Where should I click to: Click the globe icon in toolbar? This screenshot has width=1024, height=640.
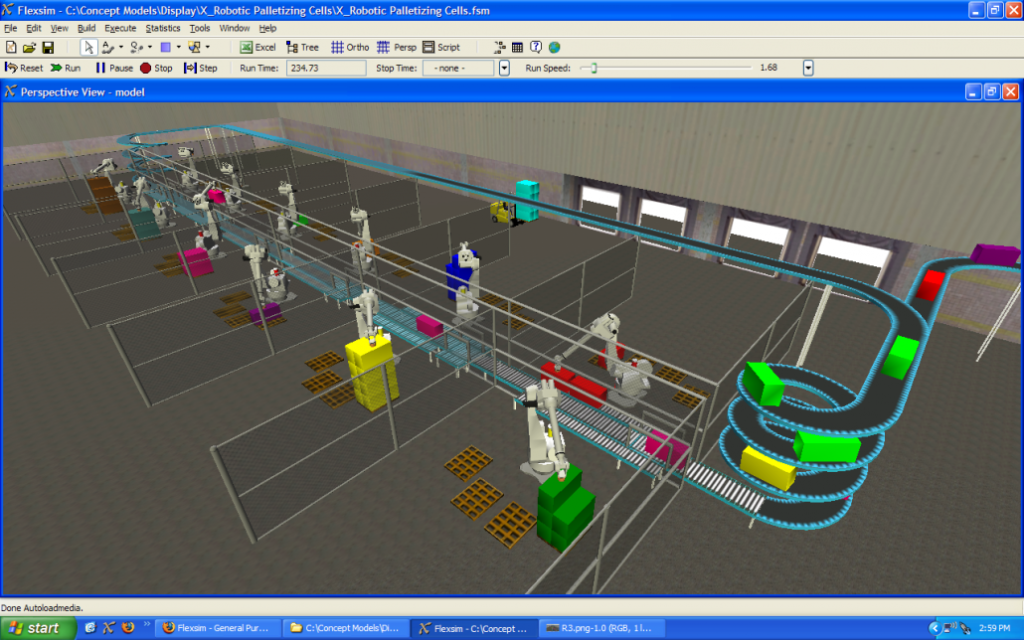pos(554,47)
